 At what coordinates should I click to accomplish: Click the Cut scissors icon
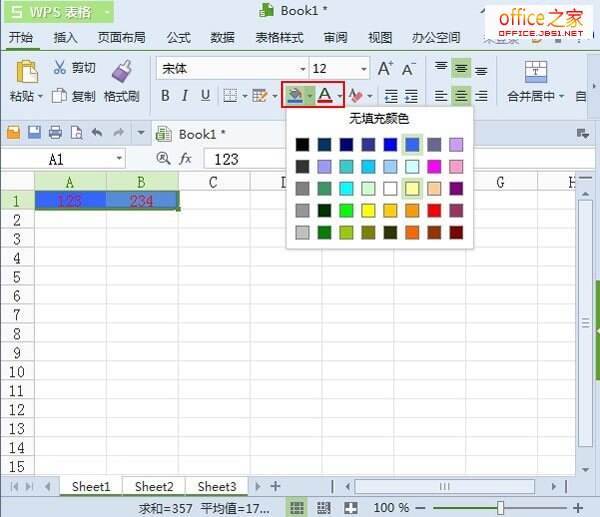pos(59,67)
